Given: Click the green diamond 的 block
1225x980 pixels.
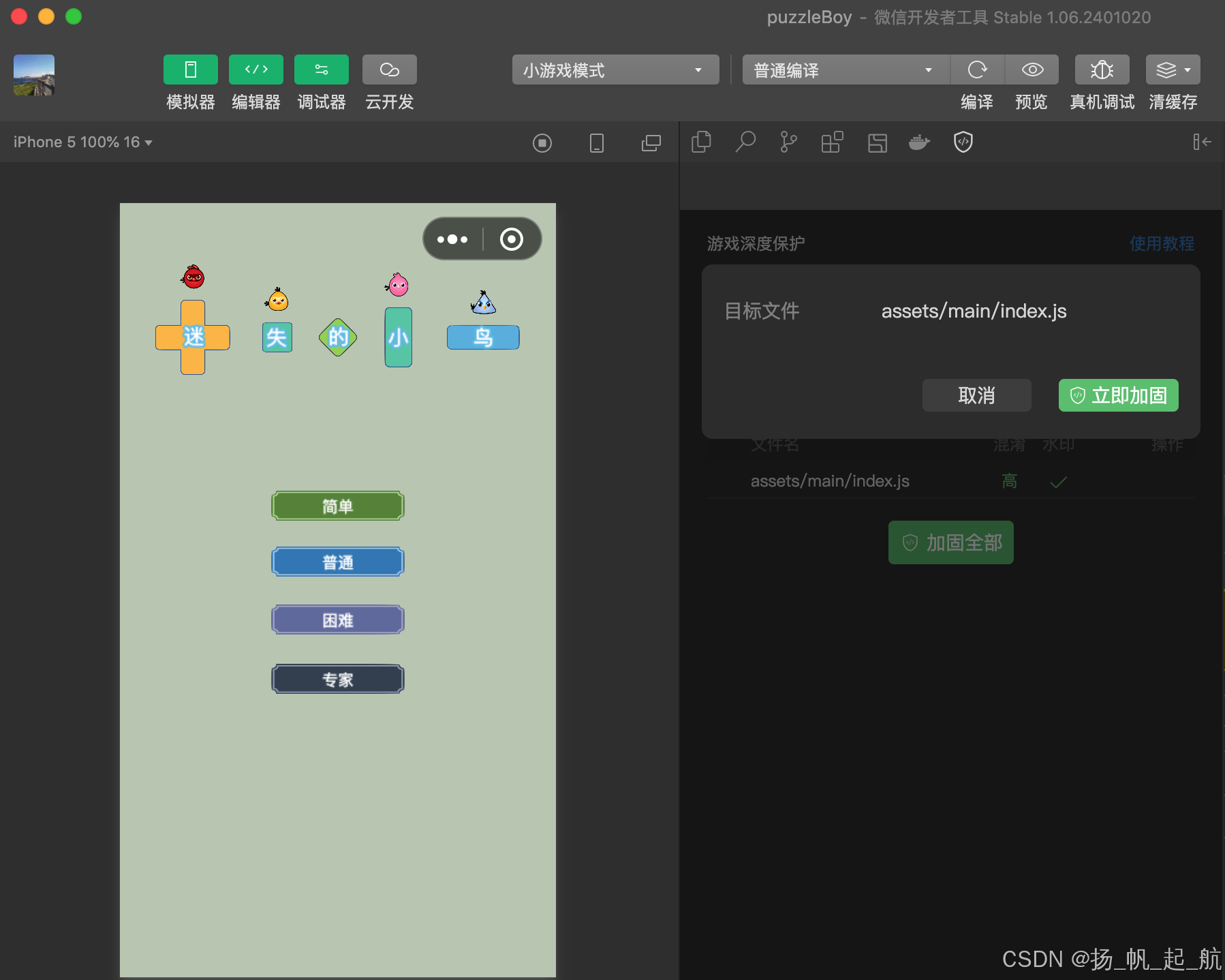Looking at the screenshot, I should click(338, 337).
